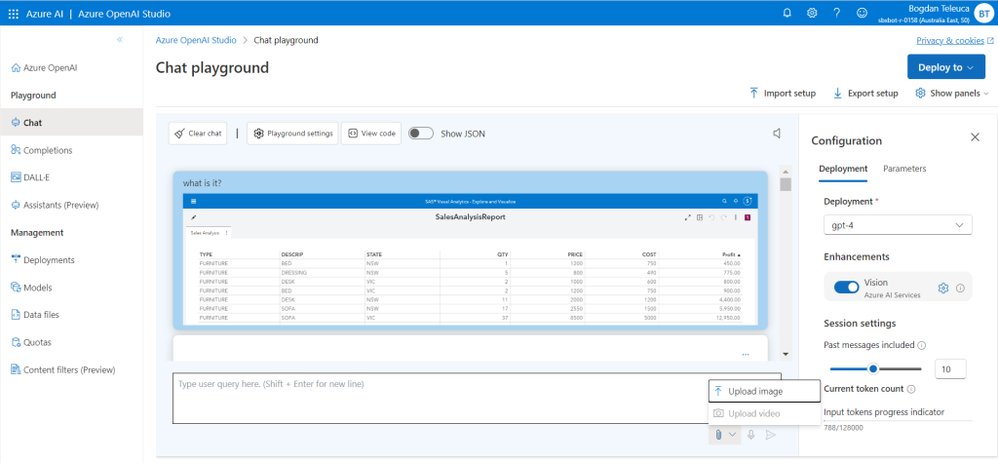The image size is (998, 463).
Task: Choose Upload image from attachment menu
Action: pos(764,391)
